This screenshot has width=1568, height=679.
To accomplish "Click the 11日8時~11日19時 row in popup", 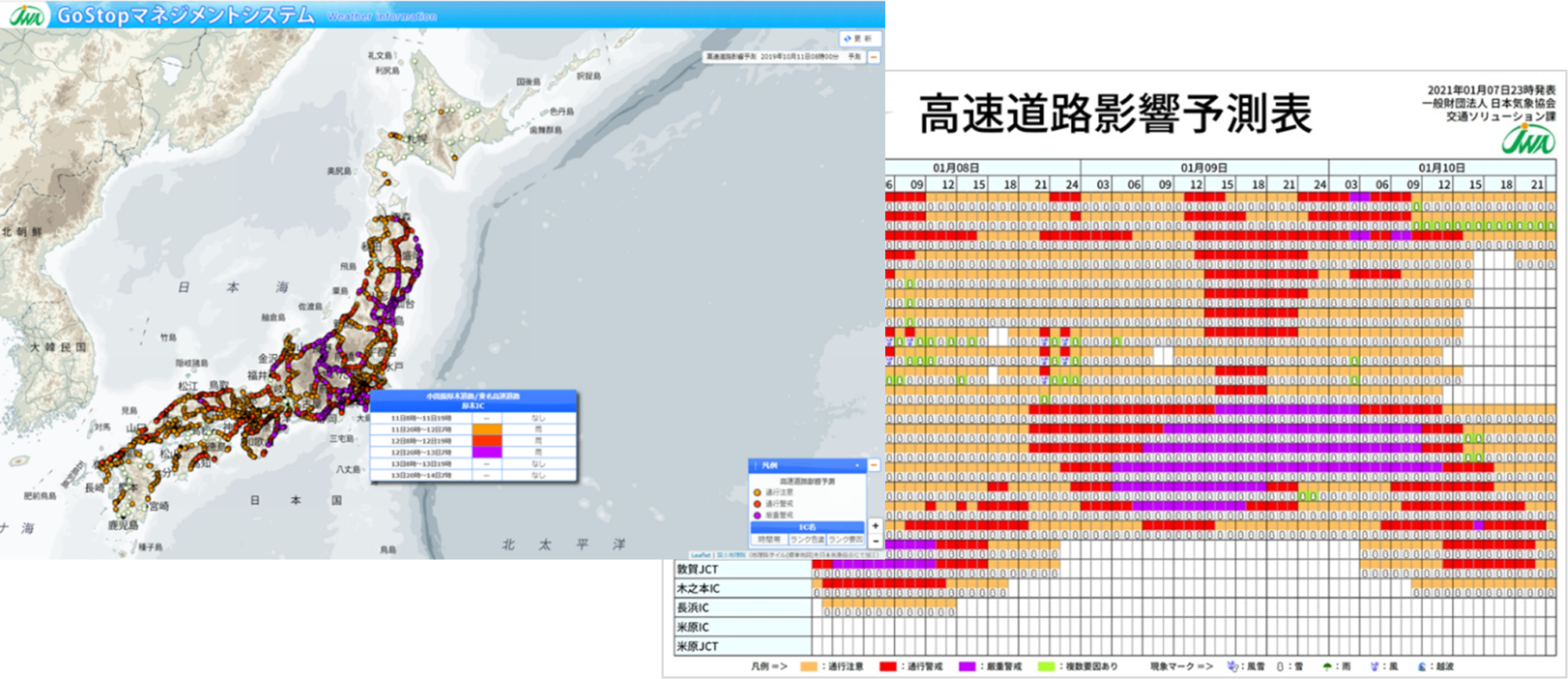I will 473,419.
